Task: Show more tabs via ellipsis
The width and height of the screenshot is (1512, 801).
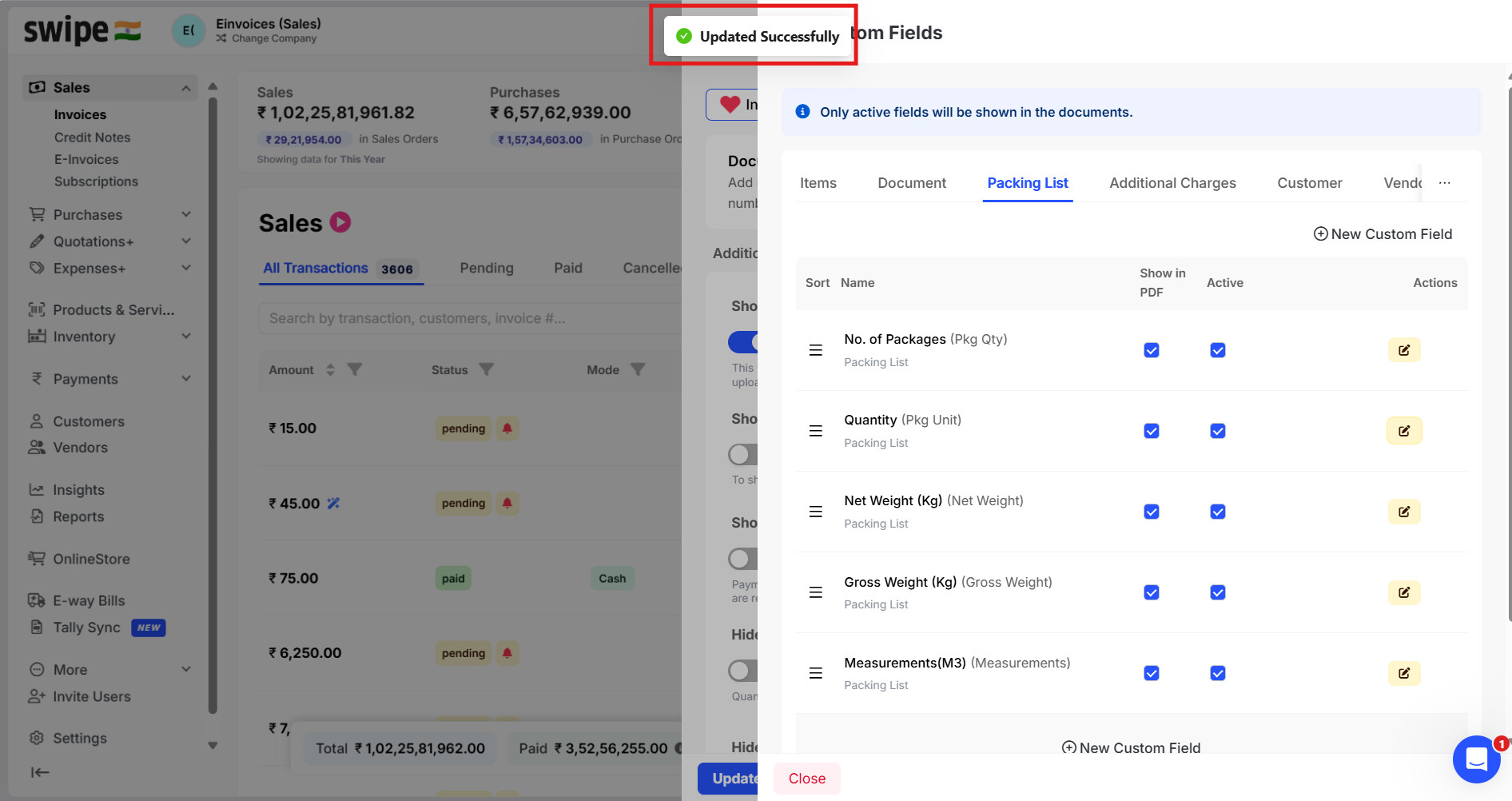Action: 1444,183
